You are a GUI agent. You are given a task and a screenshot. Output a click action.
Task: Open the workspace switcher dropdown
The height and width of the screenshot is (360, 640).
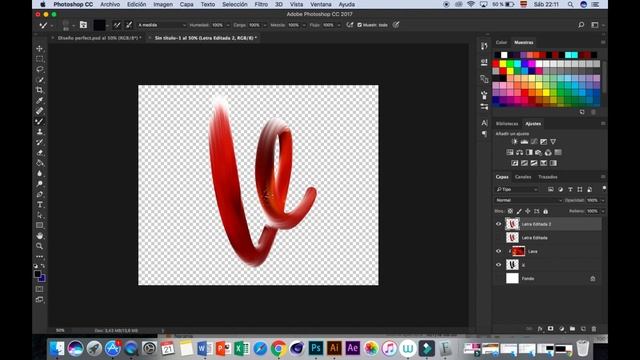(x=596, y=25)
